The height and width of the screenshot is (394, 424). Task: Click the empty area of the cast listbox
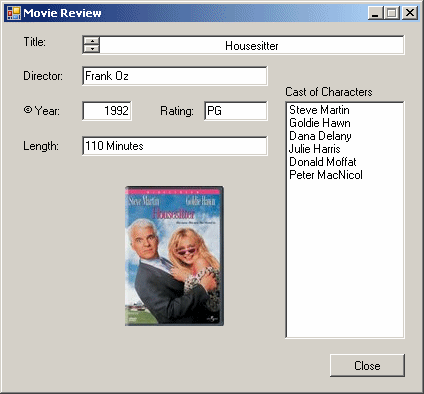(x=345, y=260)
